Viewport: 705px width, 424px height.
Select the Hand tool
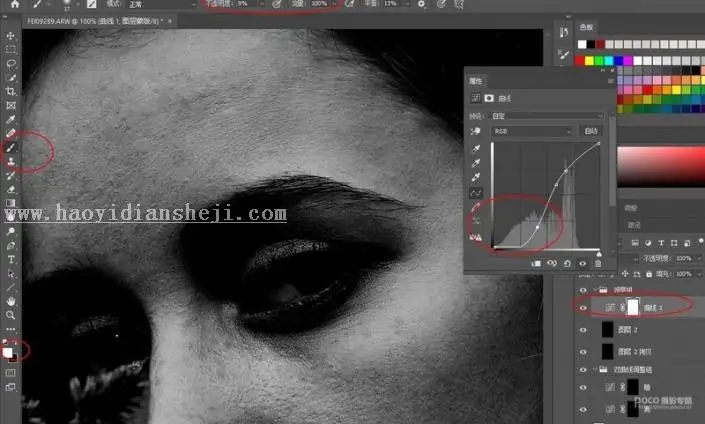pos(10,301)
